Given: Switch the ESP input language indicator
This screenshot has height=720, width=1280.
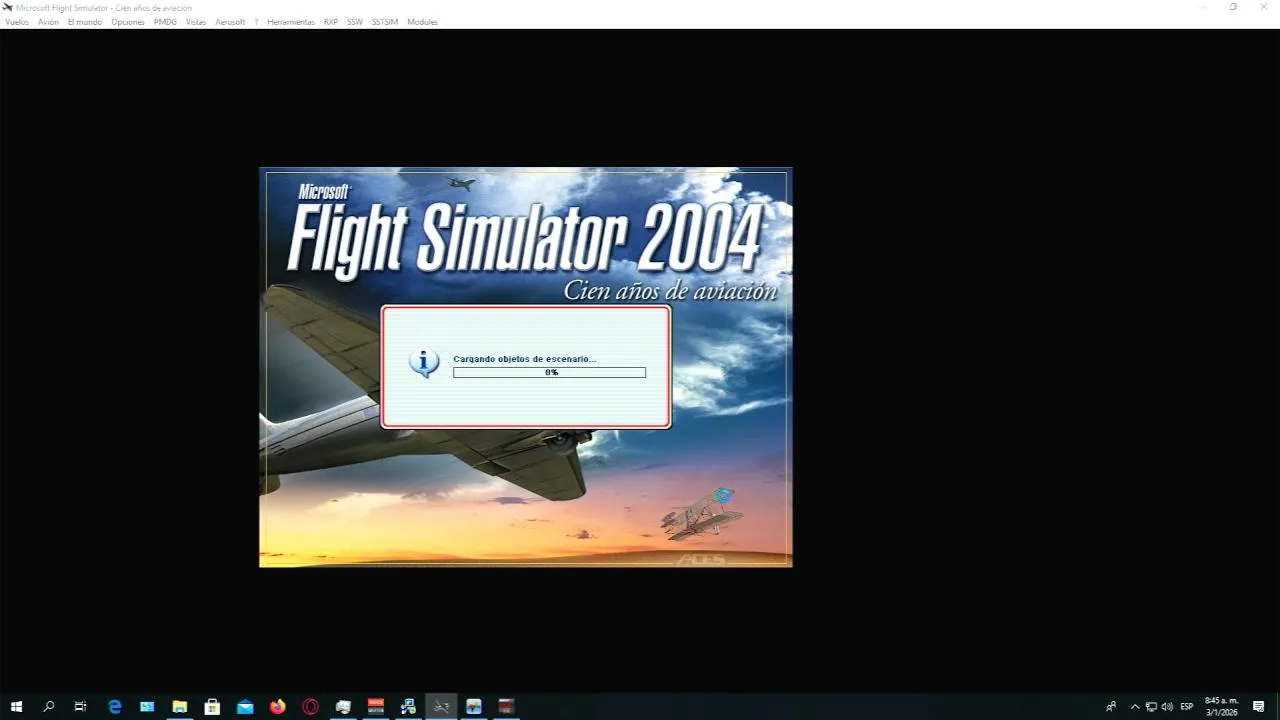Looking at the screenshot, I should tap(1187, 707).
